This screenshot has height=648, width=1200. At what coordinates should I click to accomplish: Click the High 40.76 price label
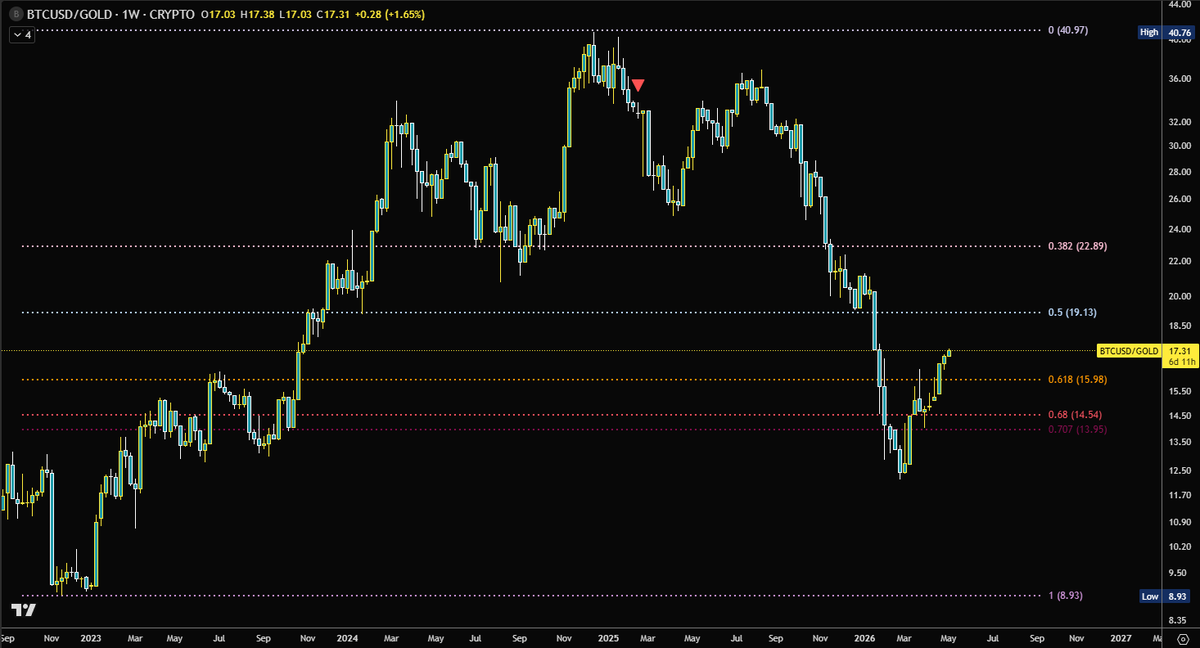(x=1166, y=32)
